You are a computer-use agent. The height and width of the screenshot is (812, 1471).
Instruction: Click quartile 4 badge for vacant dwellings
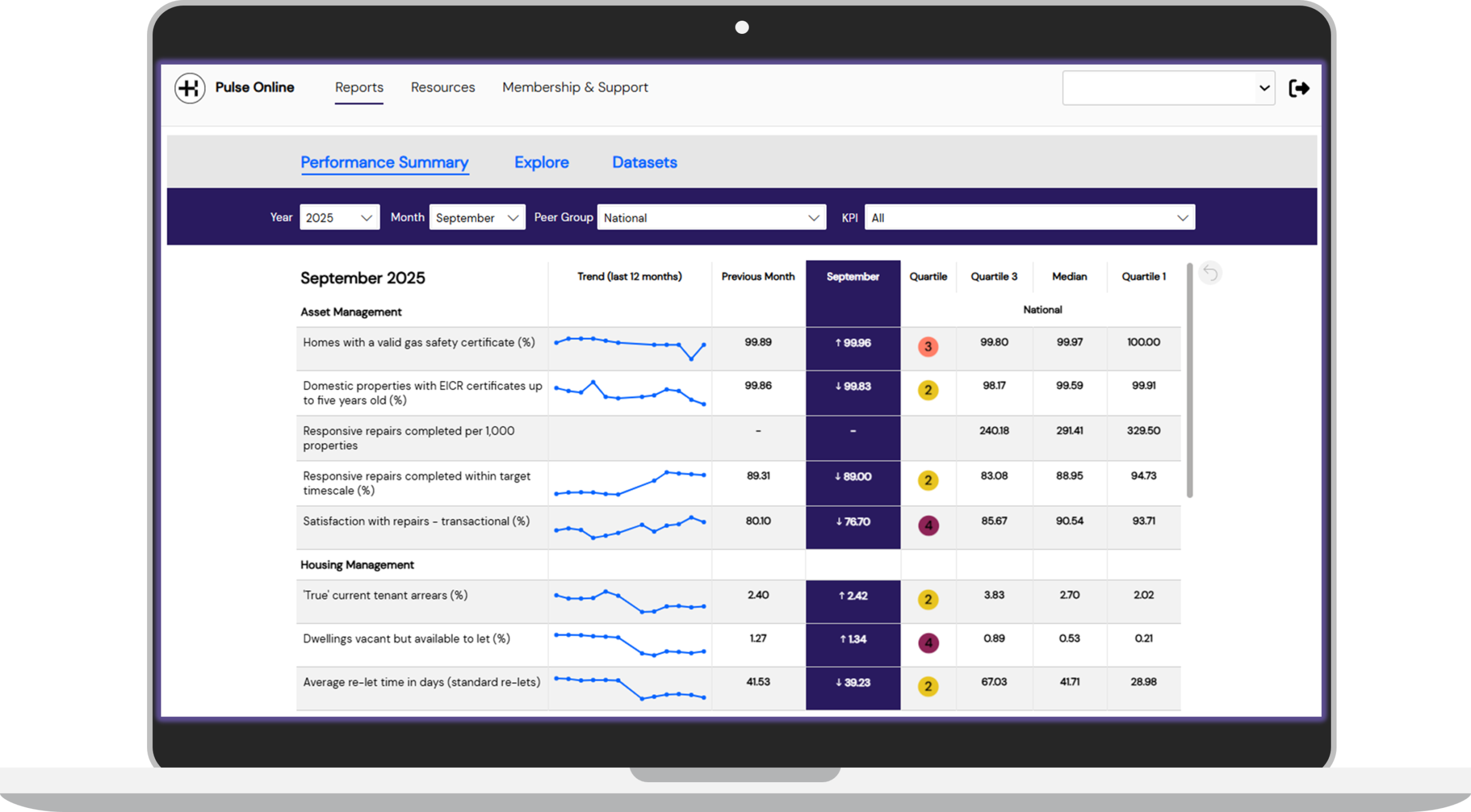click(x=928, y=643)
